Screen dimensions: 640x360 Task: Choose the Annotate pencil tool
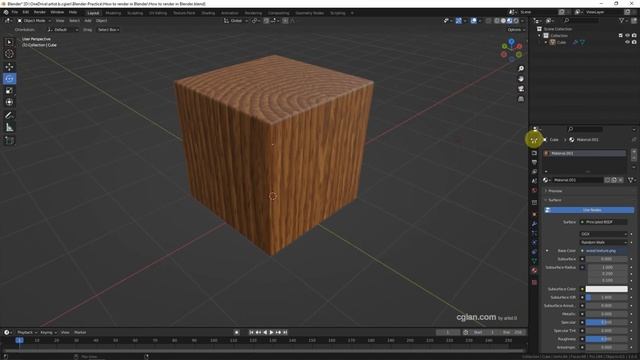[9, 116]
